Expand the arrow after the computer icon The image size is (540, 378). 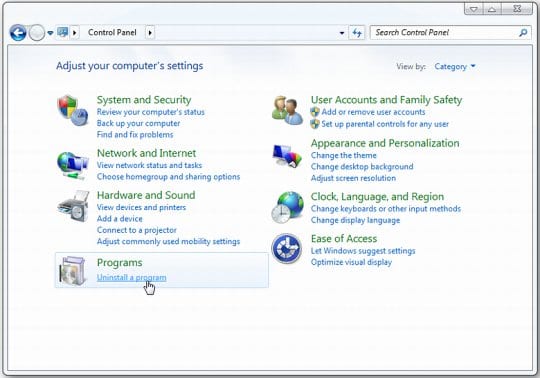point(75,33)
